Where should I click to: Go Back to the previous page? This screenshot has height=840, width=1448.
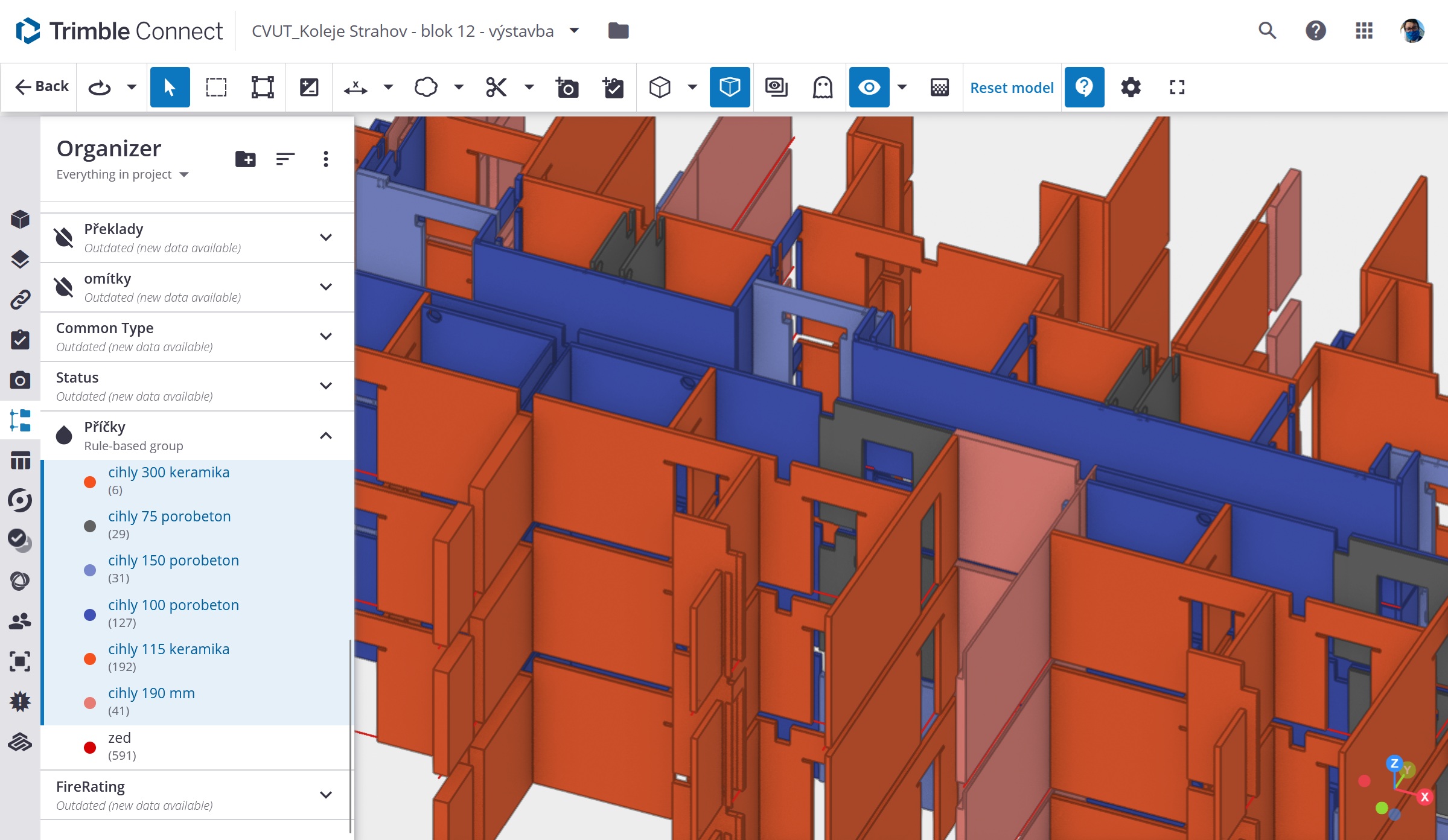click(x=42, y=87)
